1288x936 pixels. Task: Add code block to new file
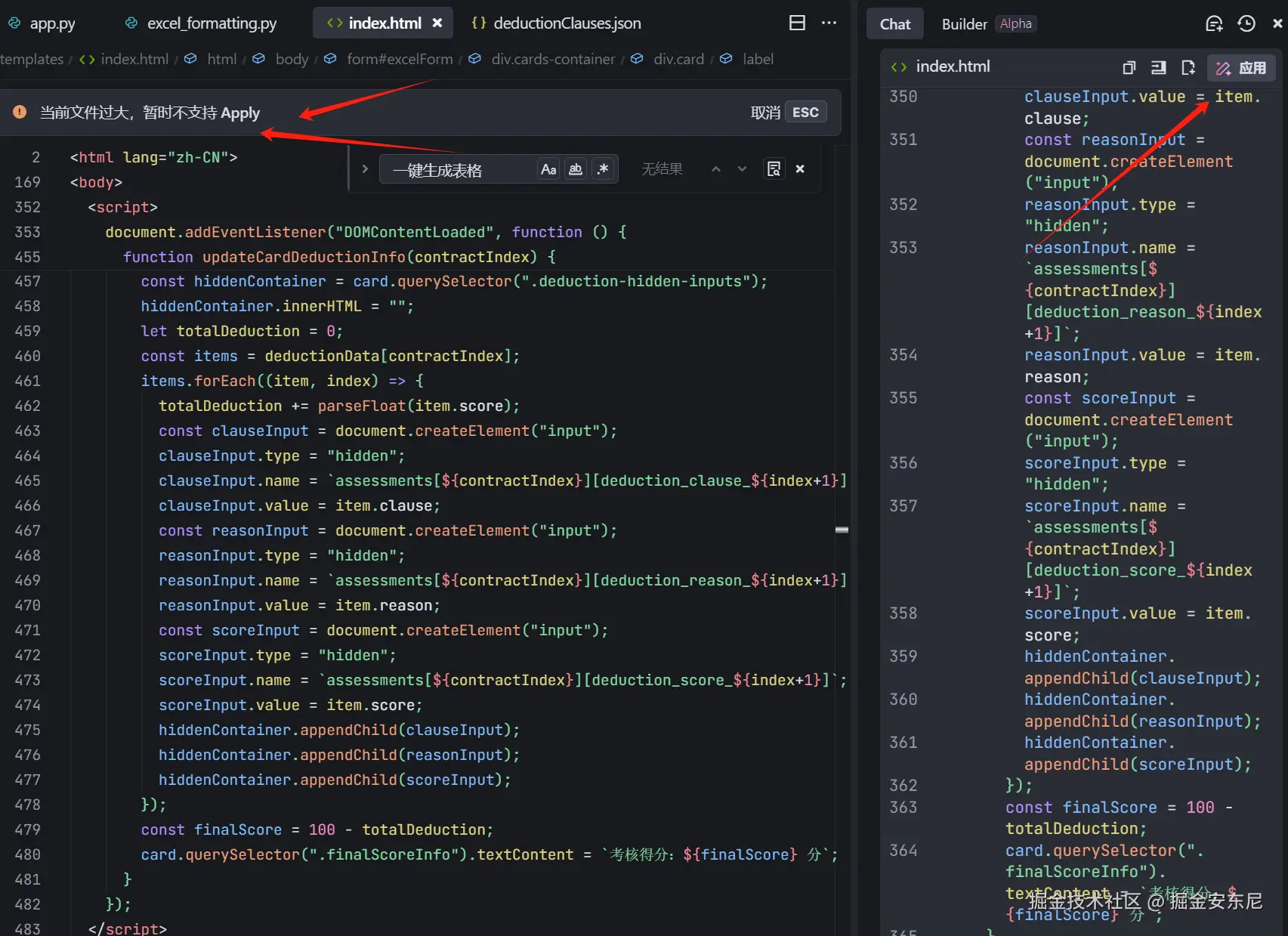tap(1188, 68)
